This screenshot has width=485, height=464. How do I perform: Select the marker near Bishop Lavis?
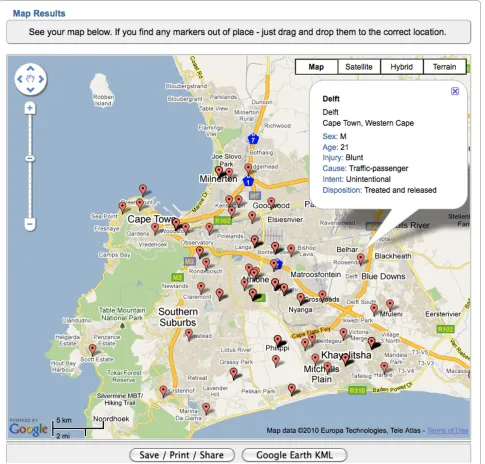tap(291, 249)
